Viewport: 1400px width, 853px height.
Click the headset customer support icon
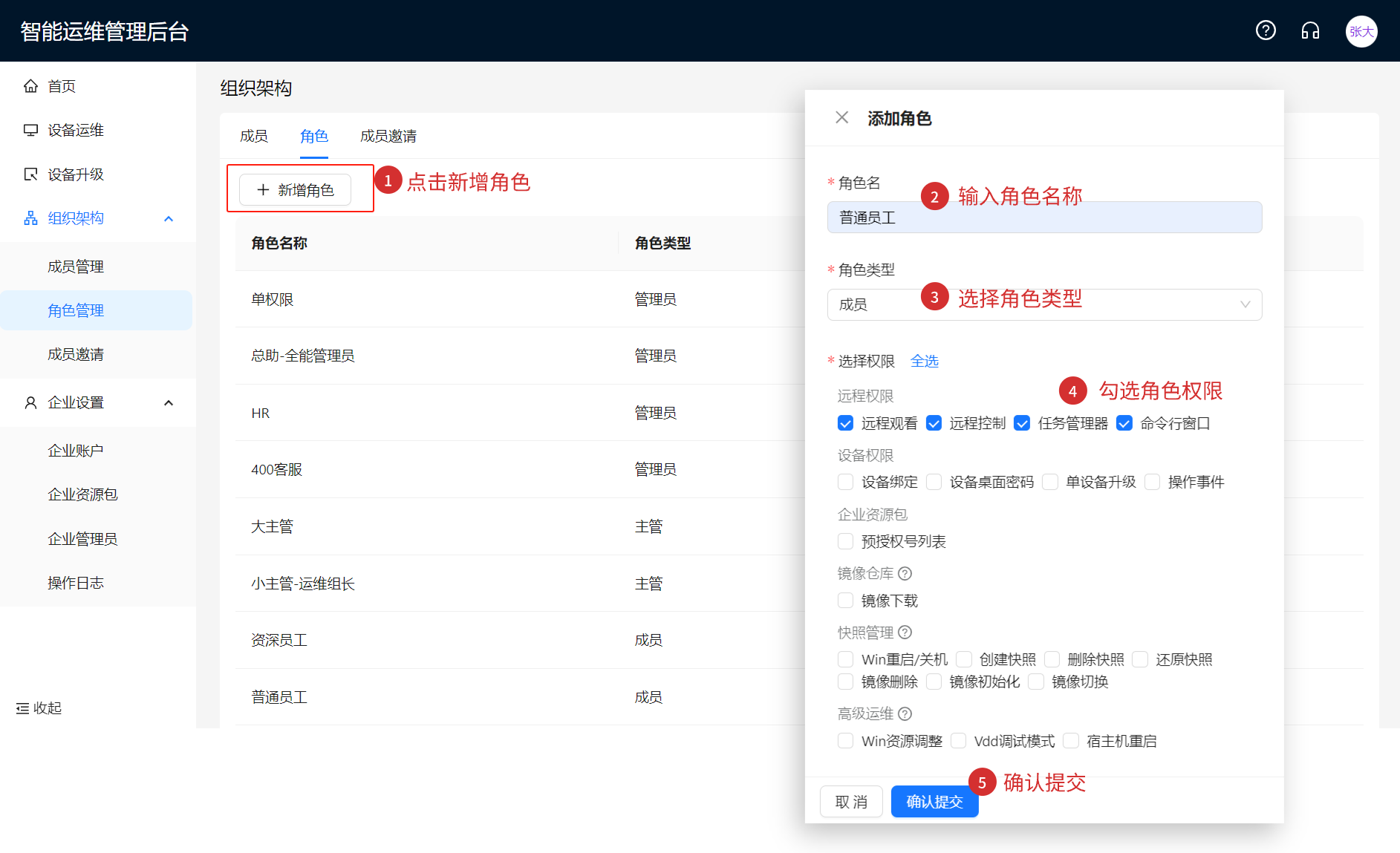point(1310,30)
